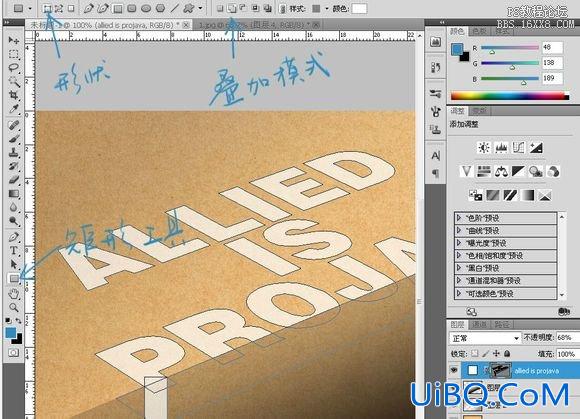Toggle lock transparent pixels
The height and width of the screenshot is (419, 580).
click(x=475, y=354)
